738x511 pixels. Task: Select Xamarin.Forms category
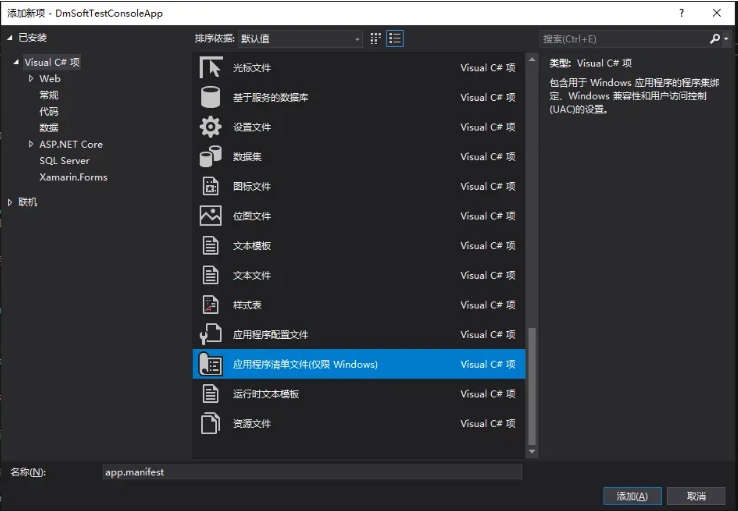tap(73, 177)
